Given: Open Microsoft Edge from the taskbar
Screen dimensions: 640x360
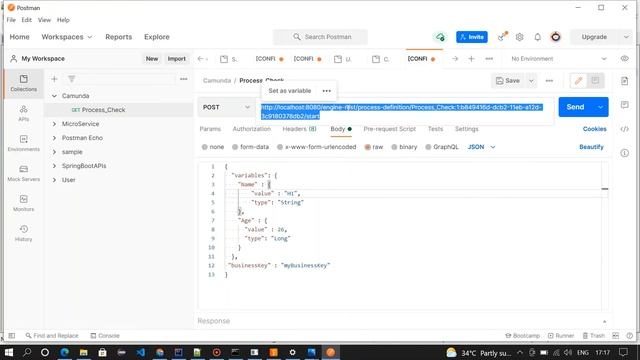Looking at the screenshot, I should 64,352.
